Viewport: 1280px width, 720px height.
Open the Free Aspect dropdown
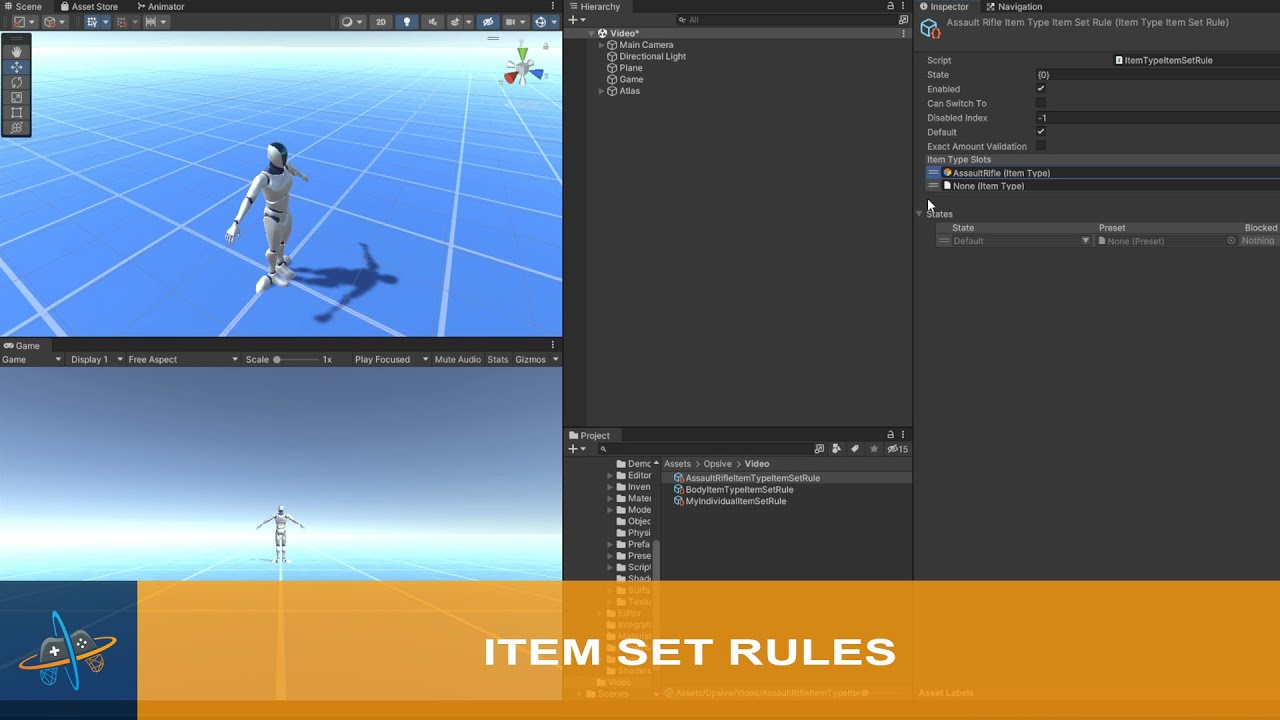183,359
